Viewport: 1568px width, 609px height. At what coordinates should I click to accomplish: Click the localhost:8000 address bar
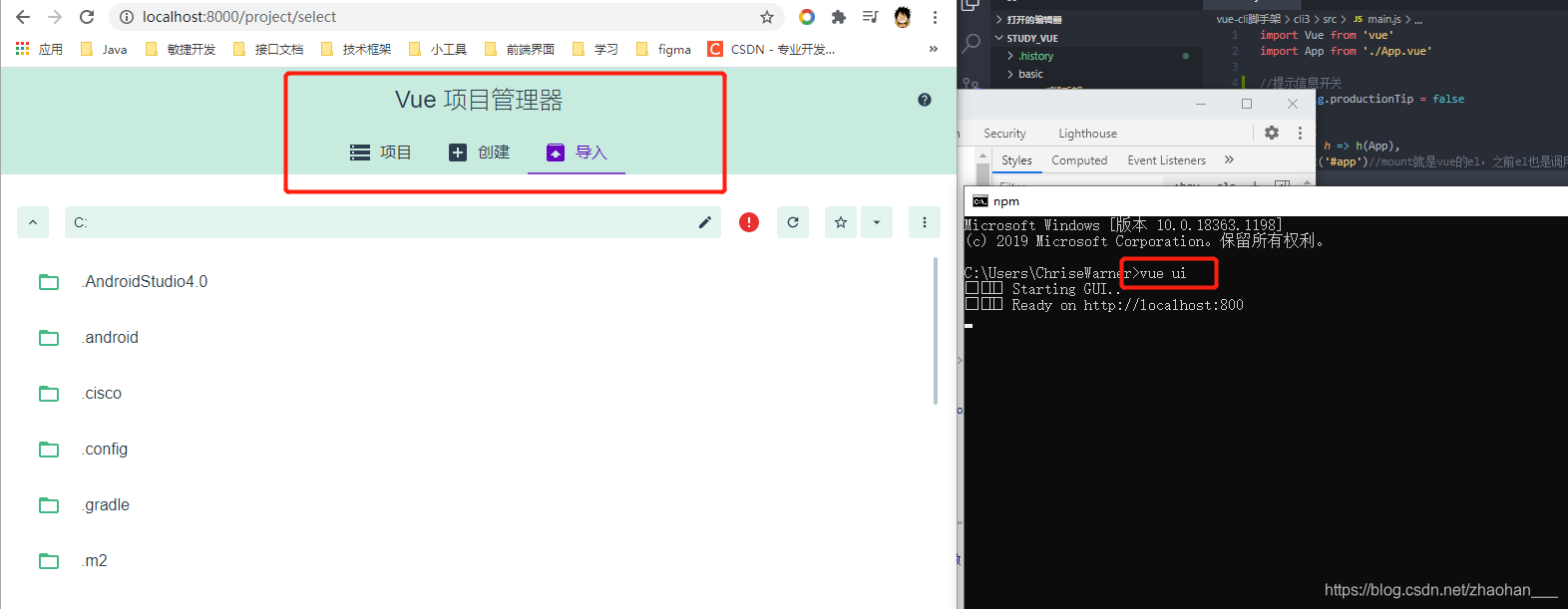(446, 17)
